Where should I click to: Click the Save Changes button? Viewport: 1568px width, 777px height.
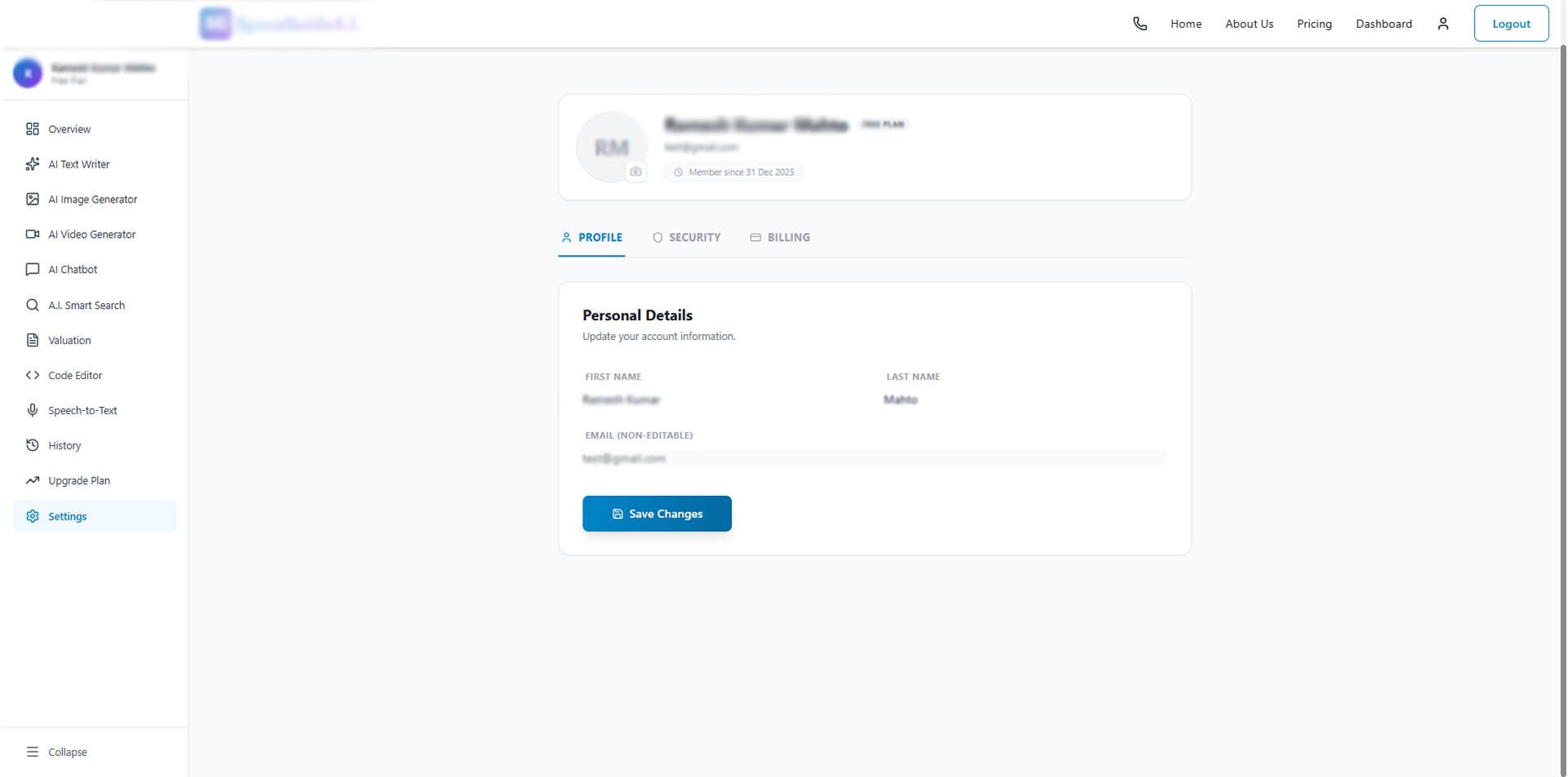pyautogui.click(x=657, y=514)
